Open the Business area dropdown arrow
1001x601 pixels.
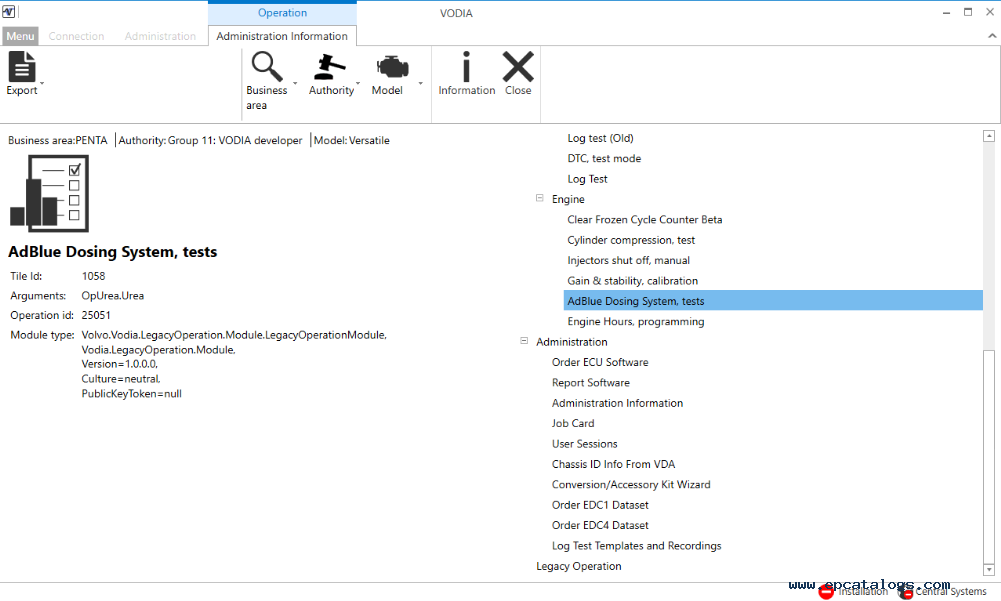coord(295,84)
